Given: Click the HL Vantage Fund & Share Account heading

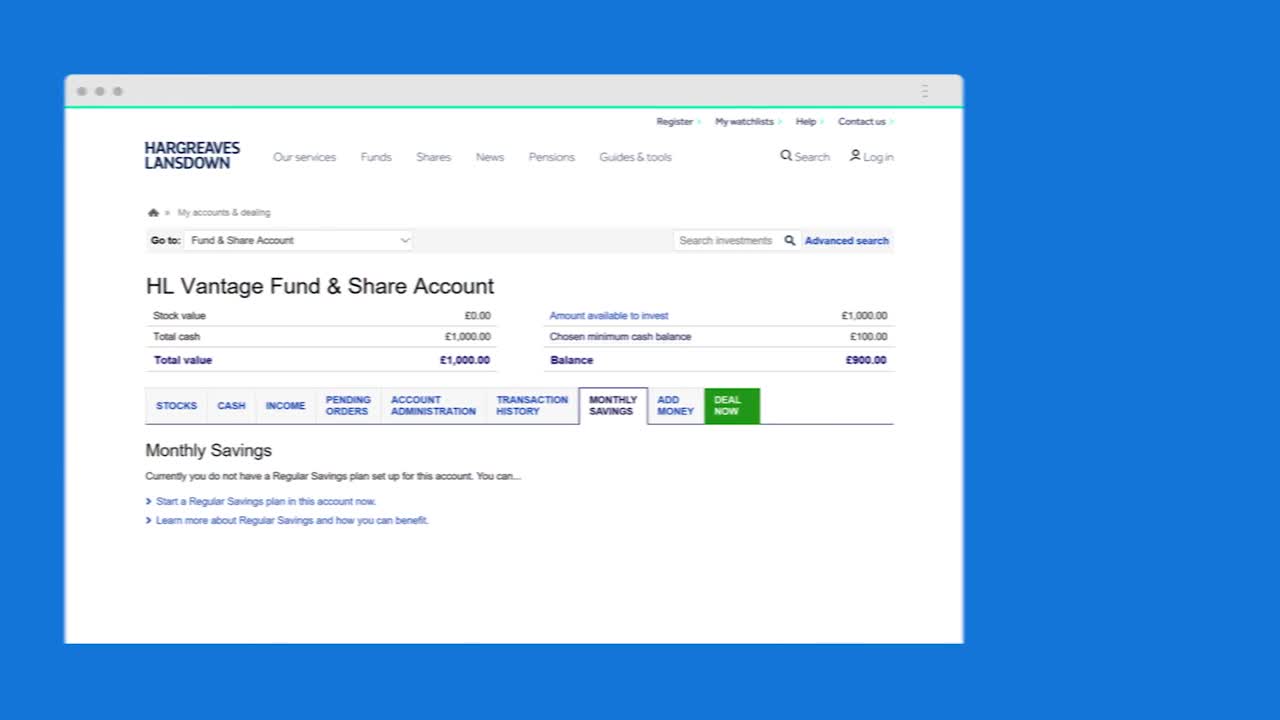Looking at the screenshot, I should pyautogui.click(x=320, y=286).
